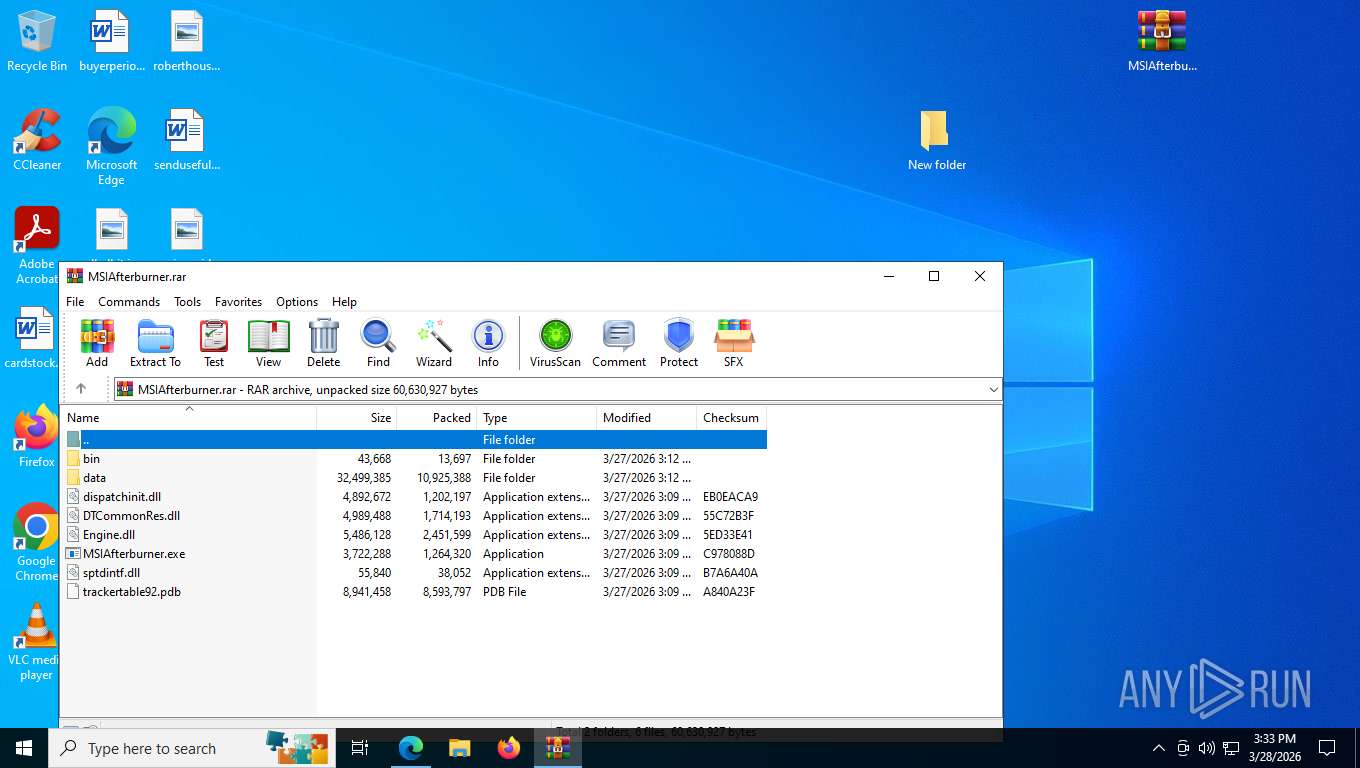This screenshot has width=1360, height=768.
Task: Show hidden system tray icons
Action: [x=1158, y=748]
